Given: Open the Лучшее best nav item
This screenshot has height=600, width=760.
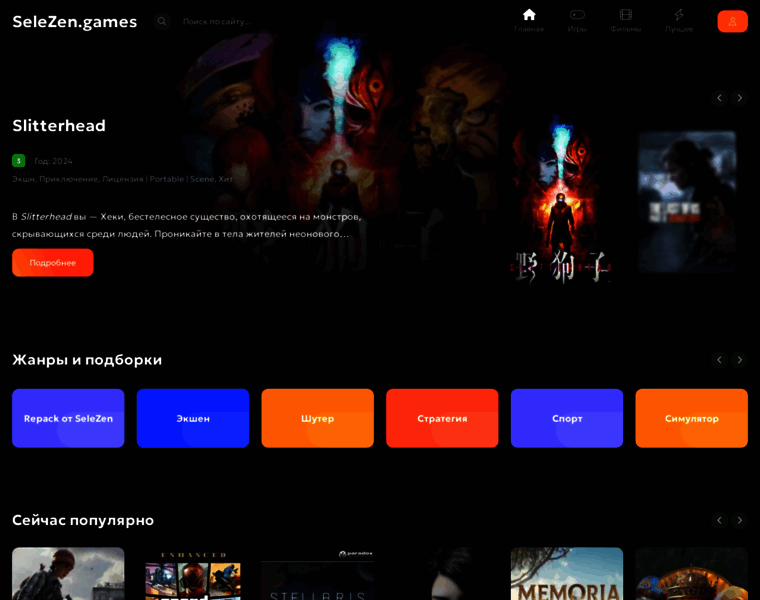Looking at the screenshot, I should [x=679, y=21].
